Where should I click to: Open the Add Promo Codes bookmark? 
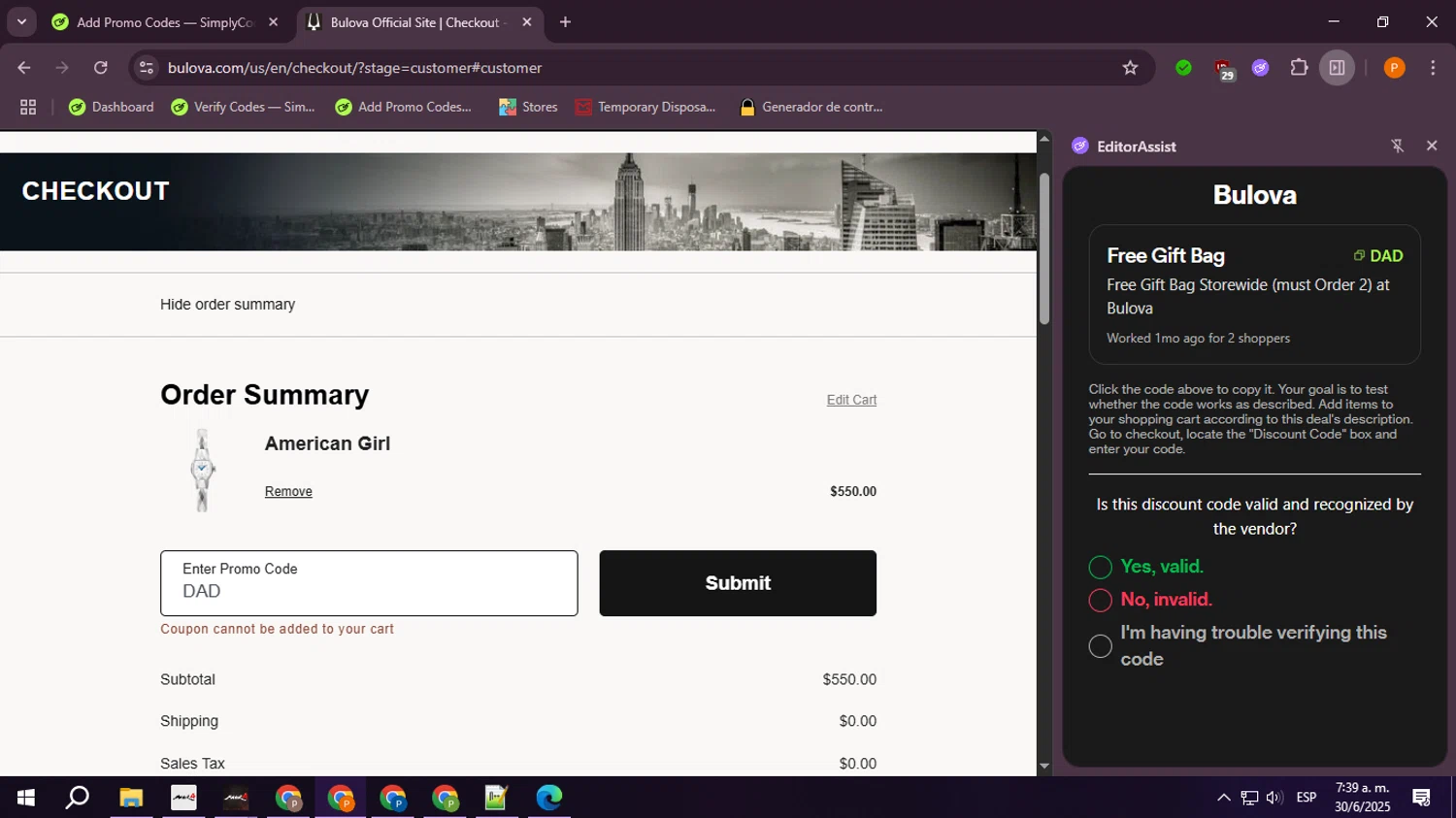tap(404, 107)
